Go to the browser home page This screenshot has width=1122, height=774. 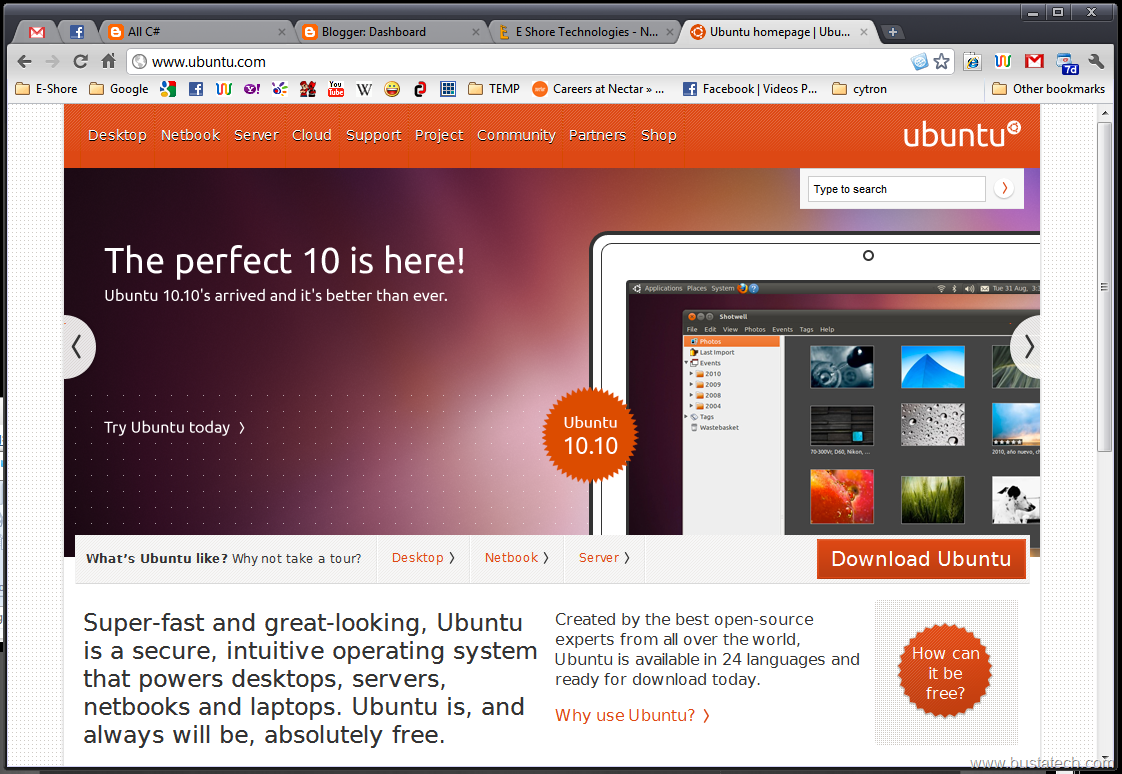pyautogui.click(x=108, y=62)
